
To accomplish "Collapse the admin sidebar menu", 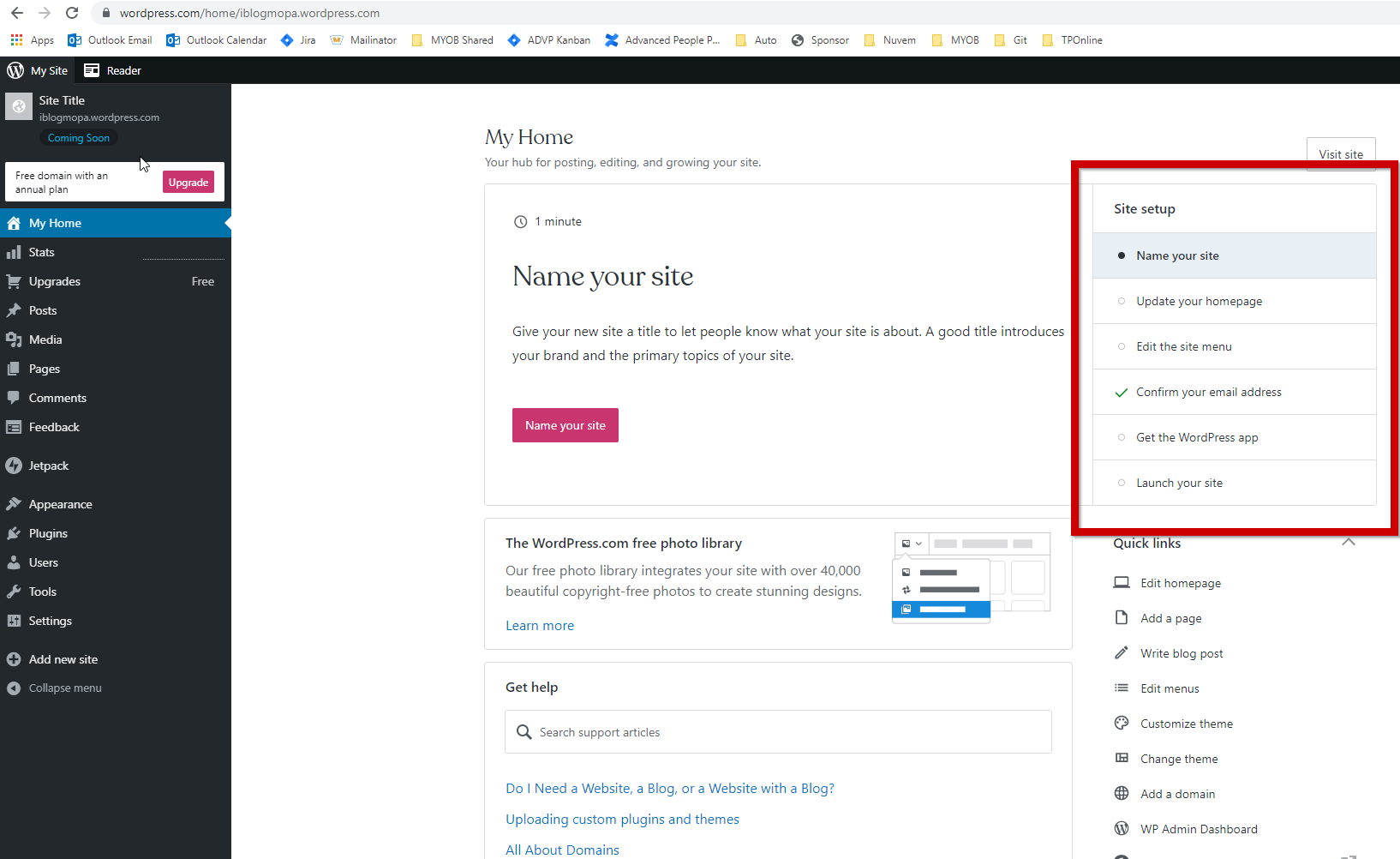I will (x=14, y=688).
